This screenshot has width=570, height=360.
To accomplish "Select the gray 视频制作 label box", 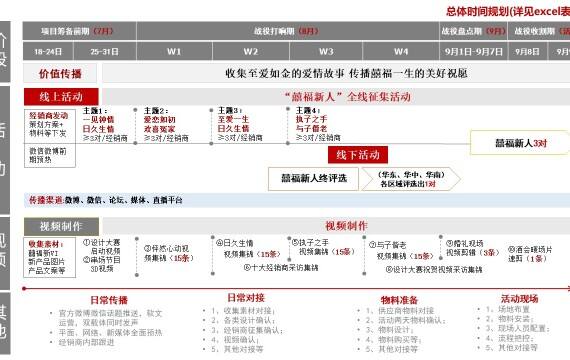I will tap(61, 227).
